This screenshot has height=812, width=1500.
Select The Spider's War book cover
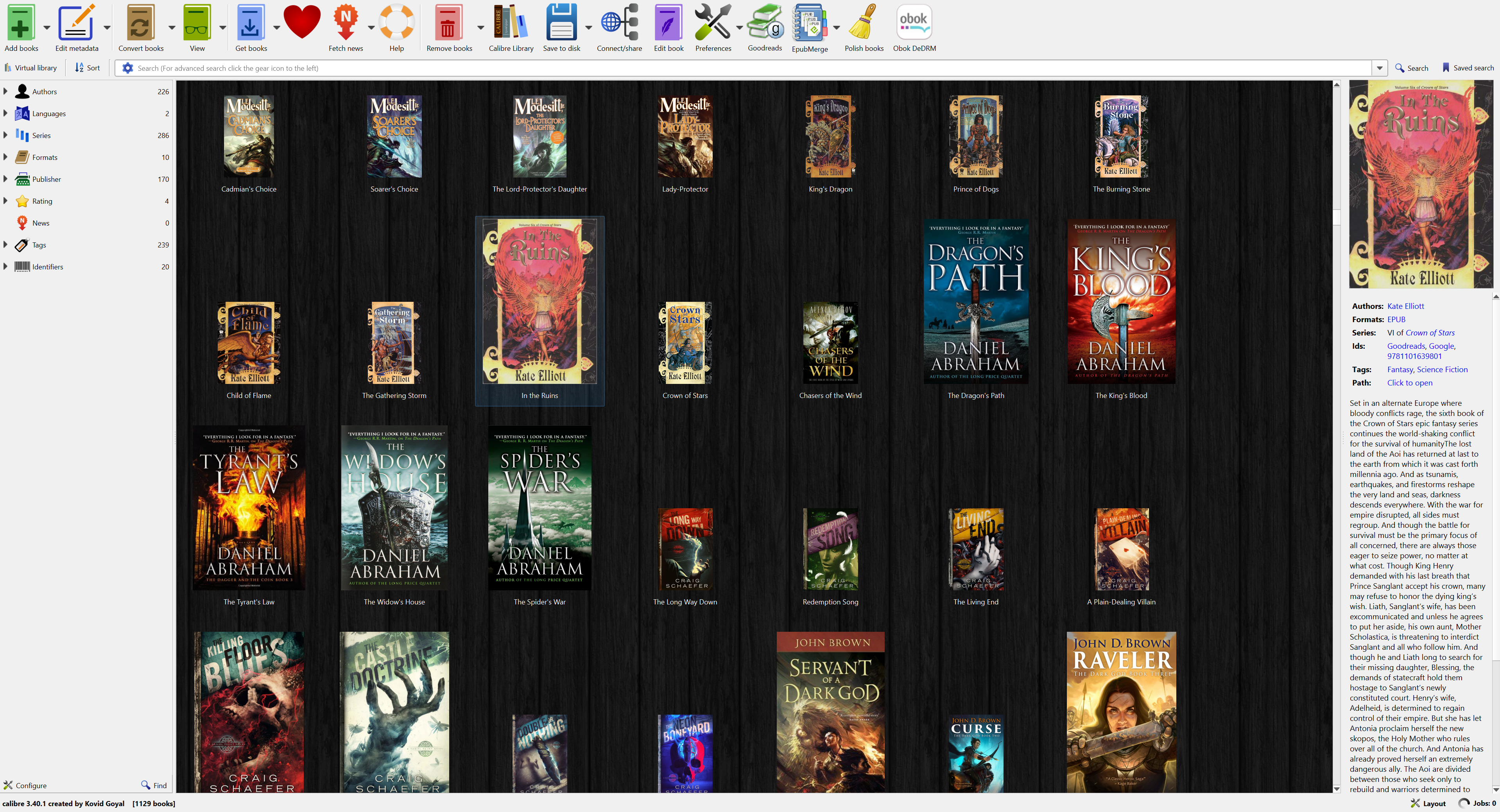click(x=539, y=508)
